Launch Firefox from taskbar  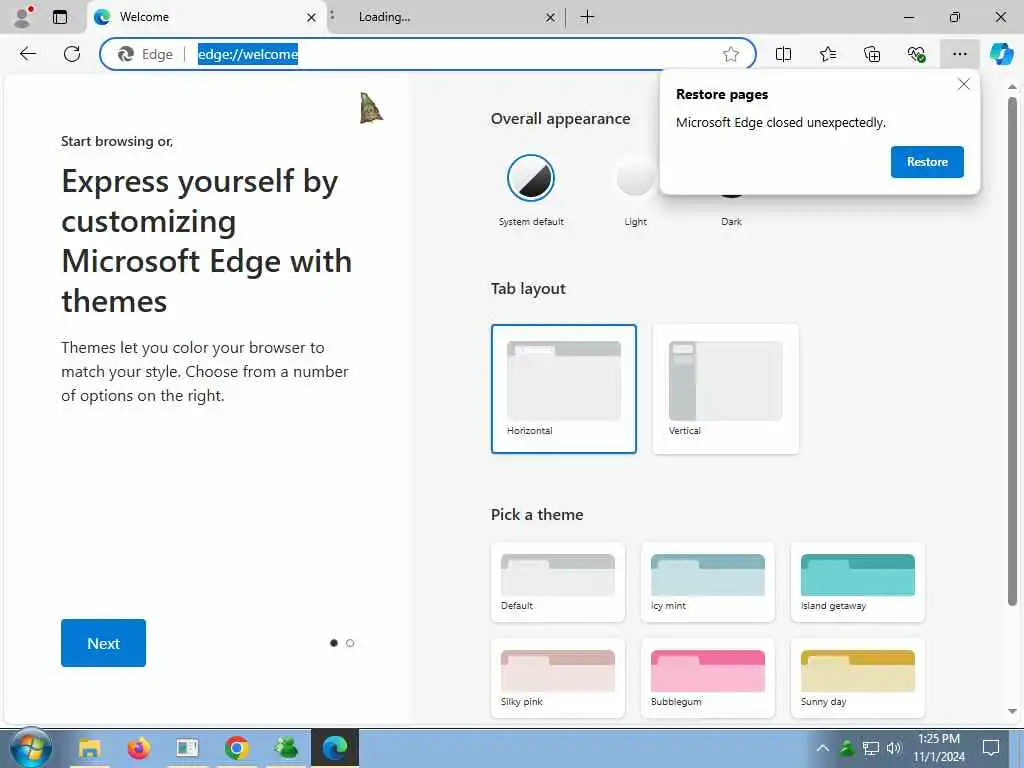pyautogui.click(x=138, y=748)
